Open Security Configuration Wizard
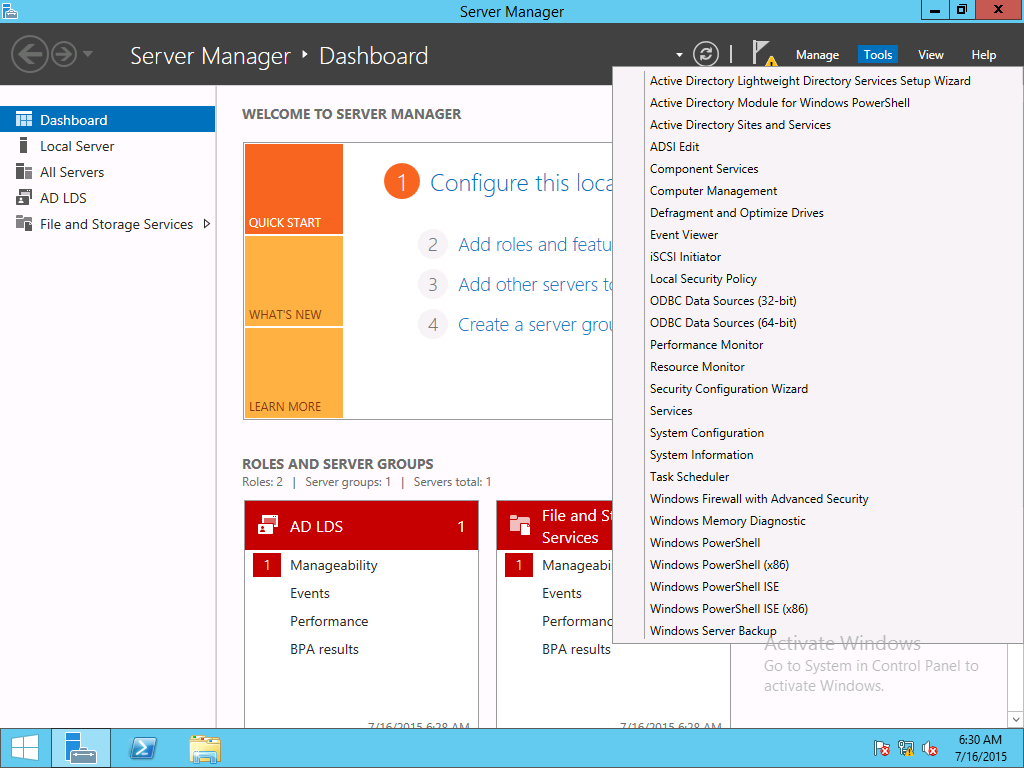1024x768 pixels. (729, 389)
